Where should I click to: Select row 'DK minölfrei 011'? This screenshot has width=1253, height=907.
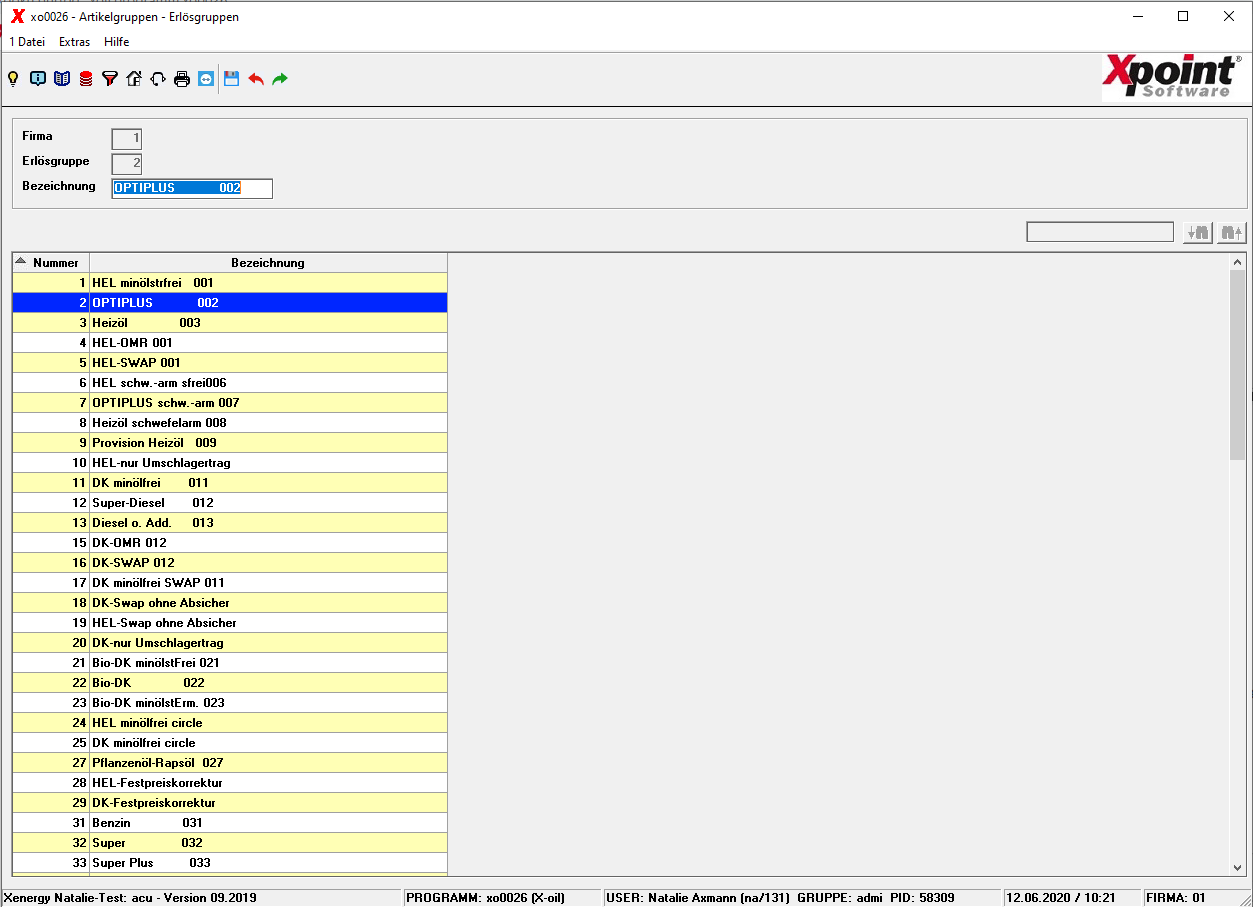coord(230,483)
